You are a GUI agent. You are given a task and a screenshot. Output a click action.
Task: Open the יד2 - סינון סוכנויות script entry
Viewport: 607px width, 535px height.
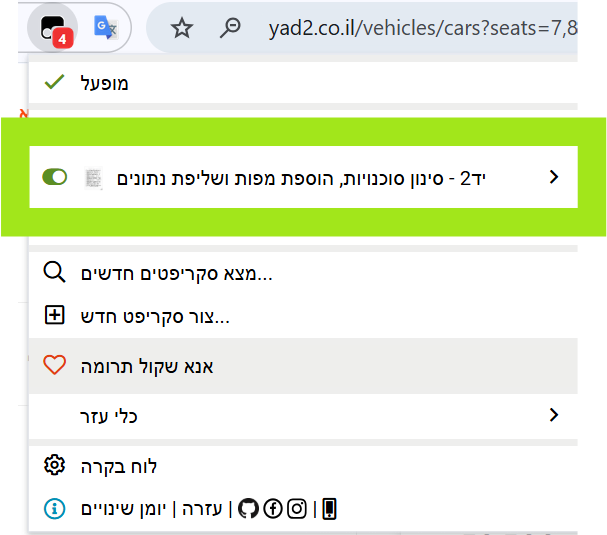[x=304, y=177]
